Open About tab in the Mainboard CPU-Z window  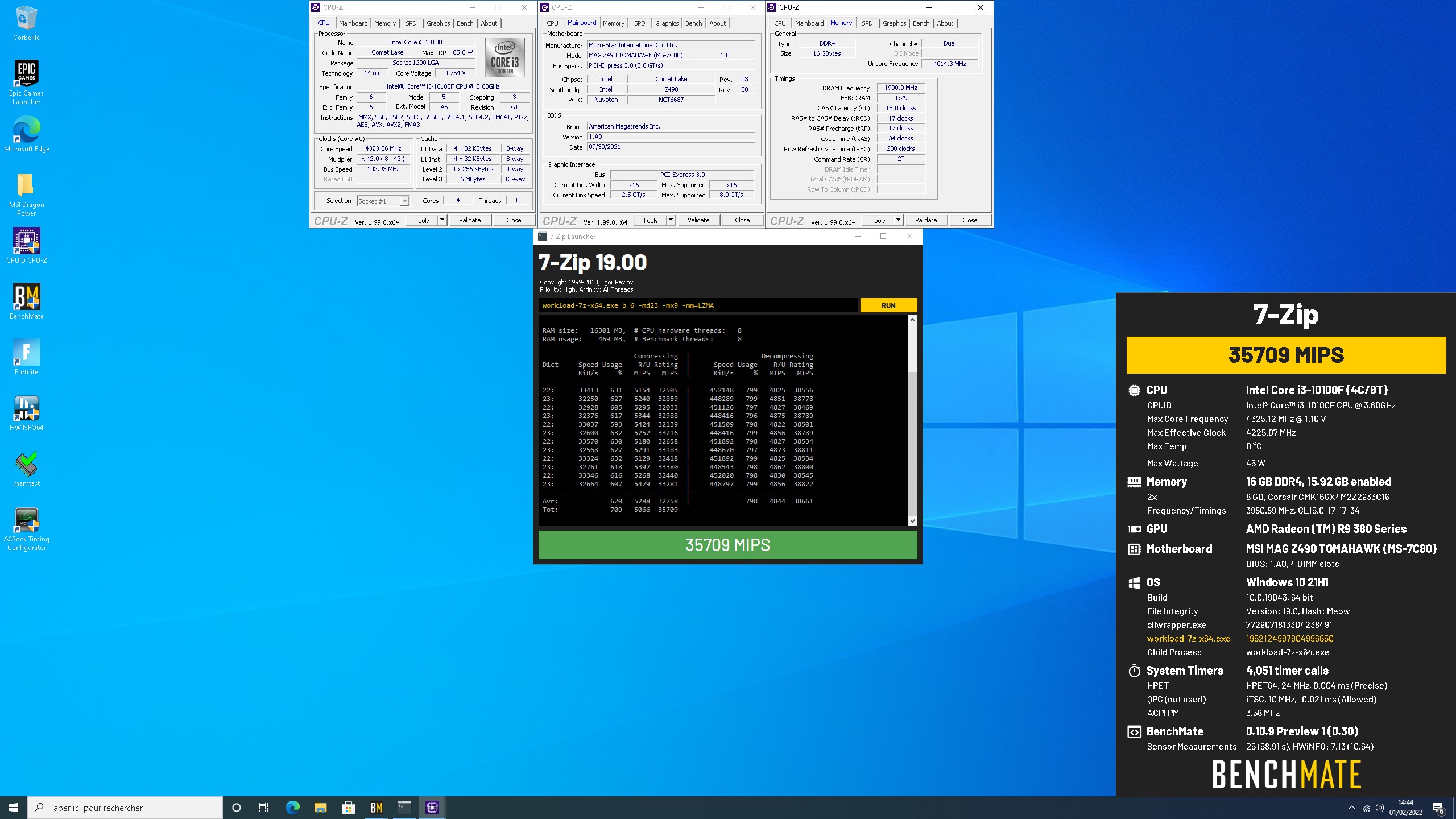[x=717, y=23]
